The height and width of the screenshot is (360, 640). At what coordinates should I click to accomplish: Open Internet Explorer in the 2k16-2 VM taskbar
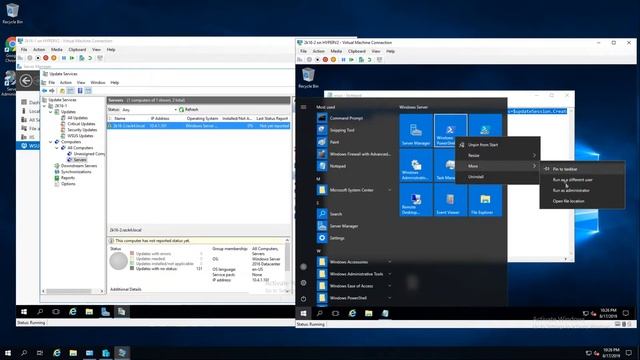point(352,313)
